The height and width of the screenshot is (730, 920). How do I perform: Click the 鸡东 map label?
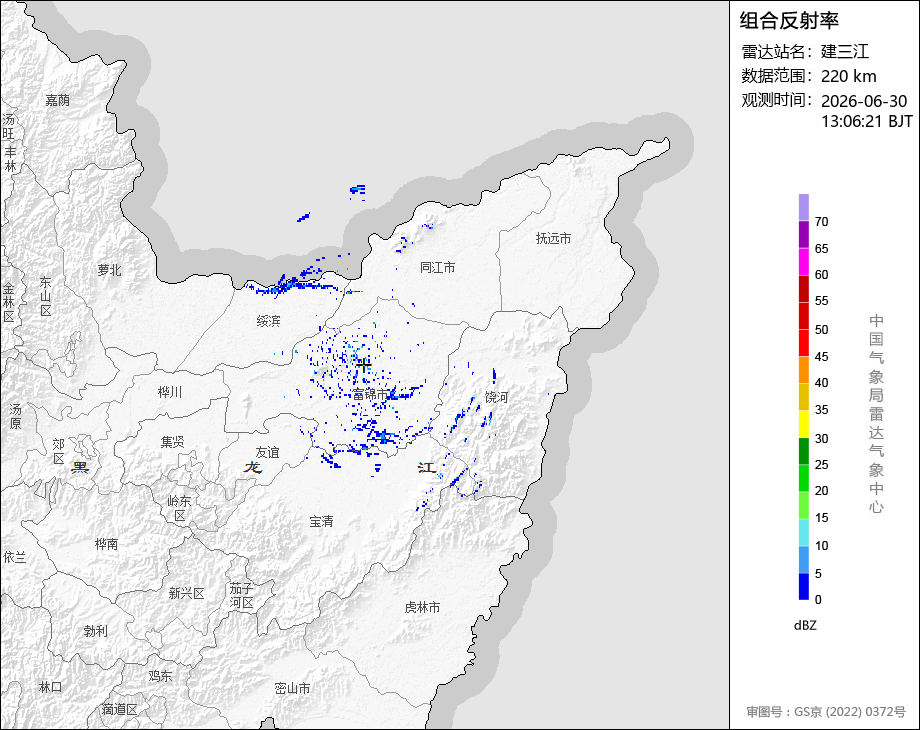coord(160,676)
